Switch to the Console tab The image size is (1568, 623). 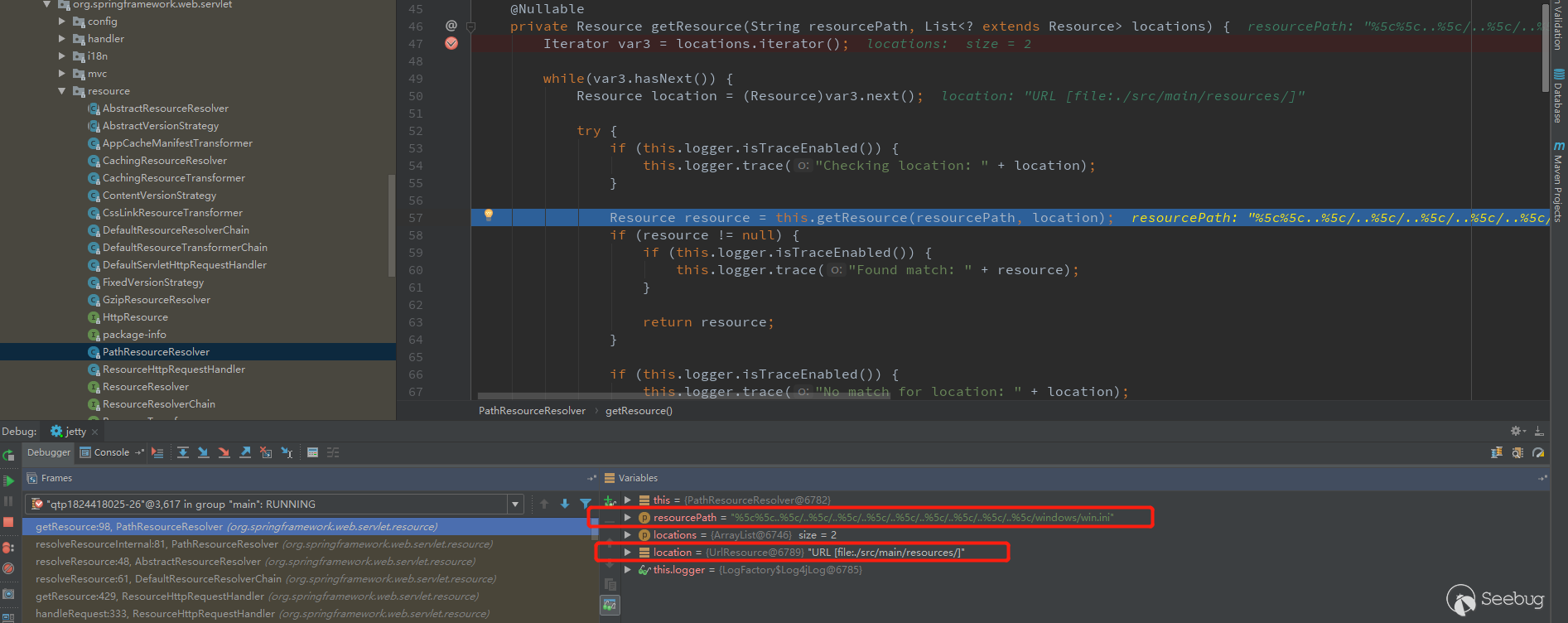coord(104,452)
